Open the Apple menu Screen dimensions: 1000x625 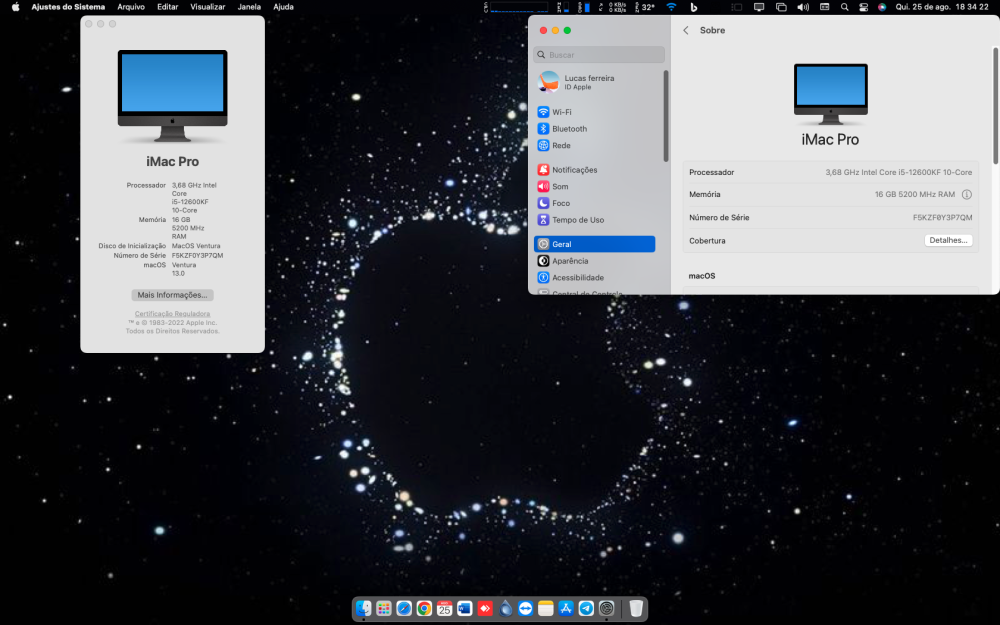[15, 7]
